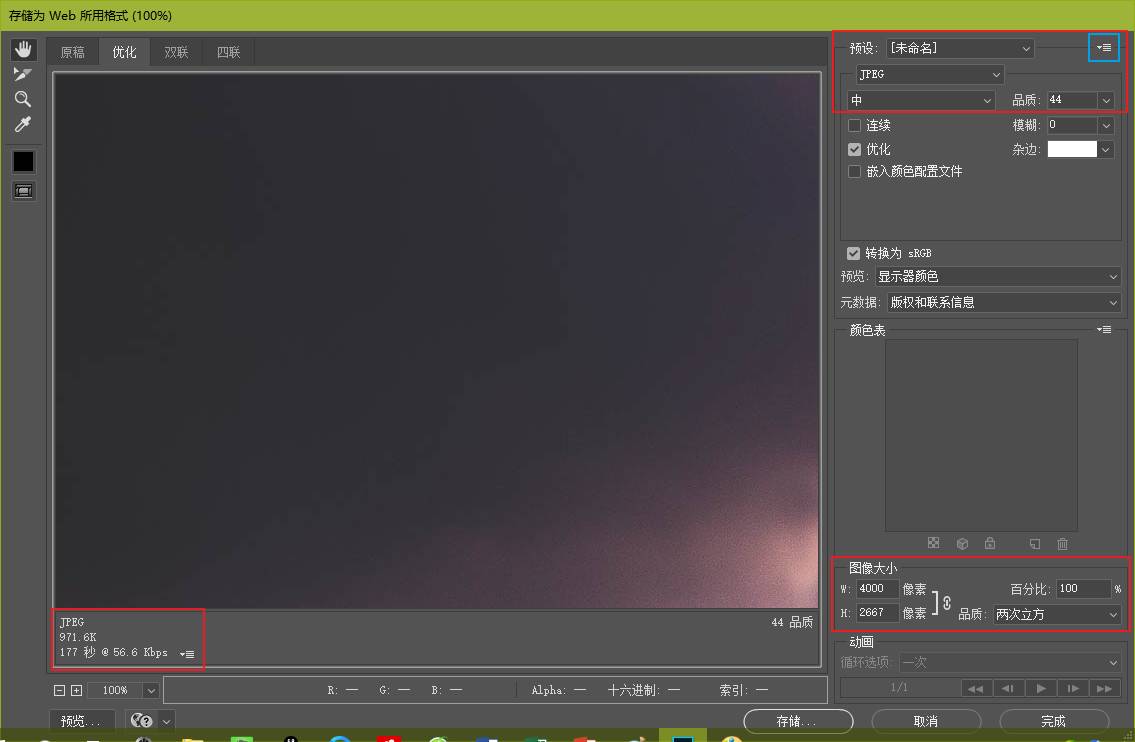This screenshot has height=742, width=1135.
Task: Click the trash delete color icon
Action: (1063, 544)
